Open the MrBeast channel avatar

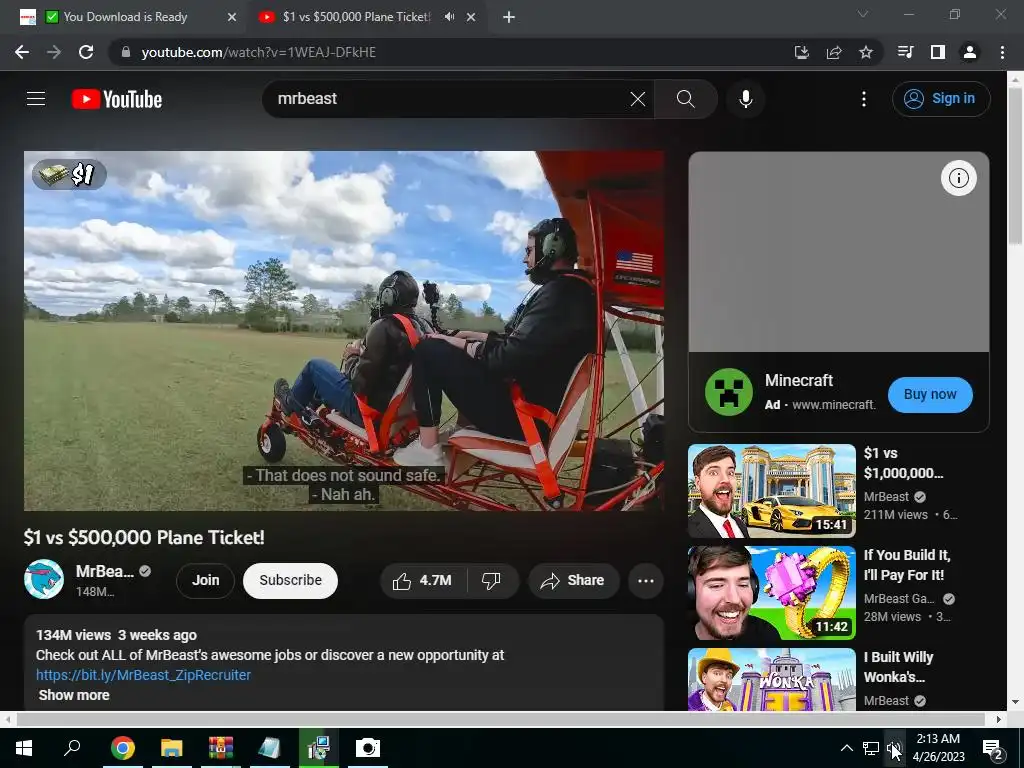pyautogui.click(x=44, y=579)
